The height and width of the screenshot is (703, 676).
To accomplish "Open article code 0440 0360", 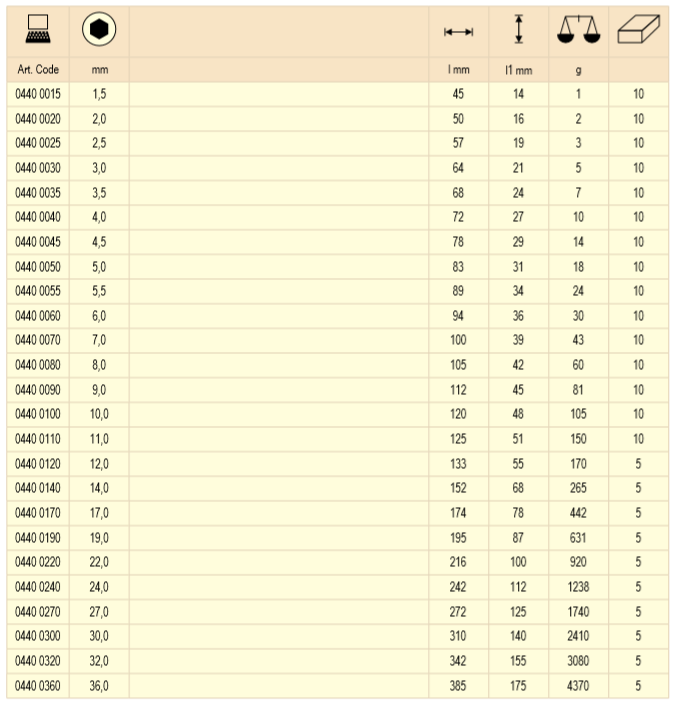I will [x=38, y=686].
